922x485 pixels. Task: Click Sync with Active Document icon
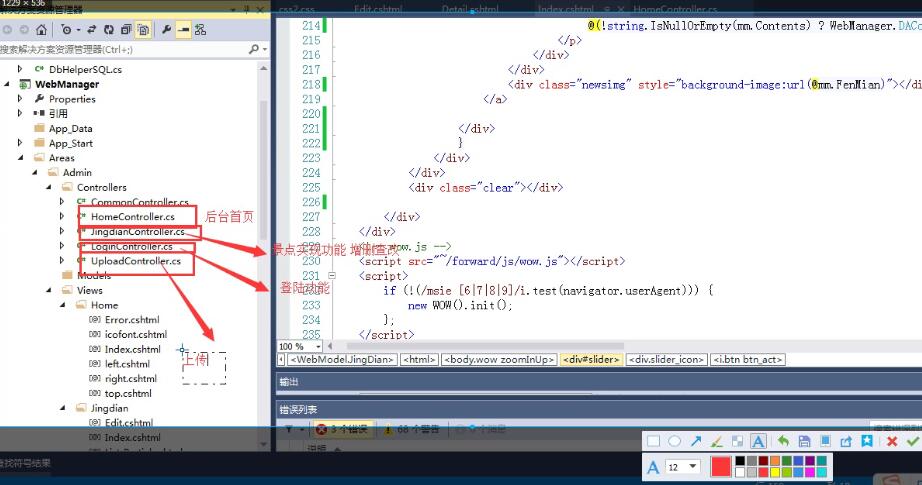pos(92,29)
